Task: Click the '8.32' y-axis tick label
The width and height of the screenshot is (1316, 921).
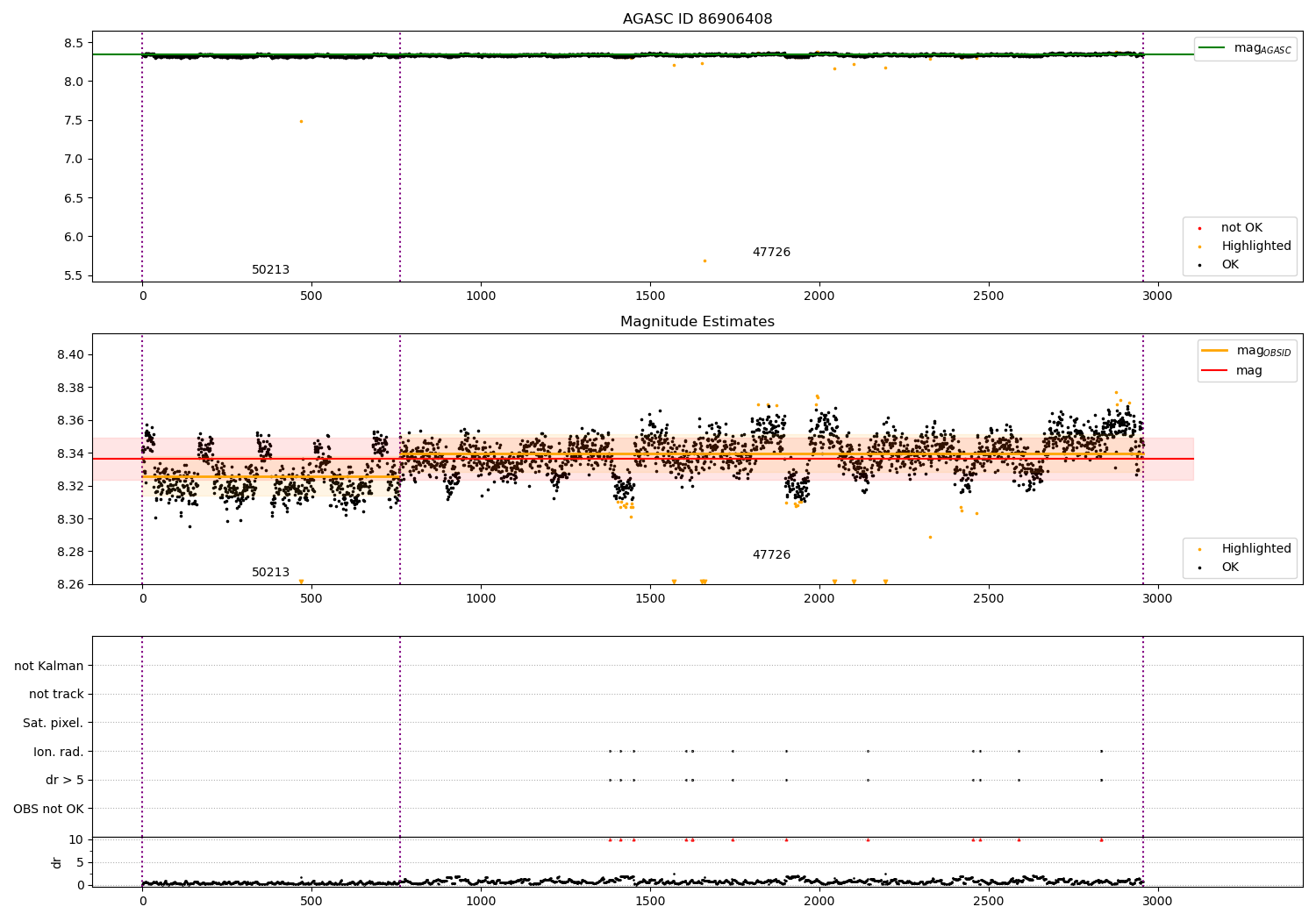Action: click(x=70, y=487)
